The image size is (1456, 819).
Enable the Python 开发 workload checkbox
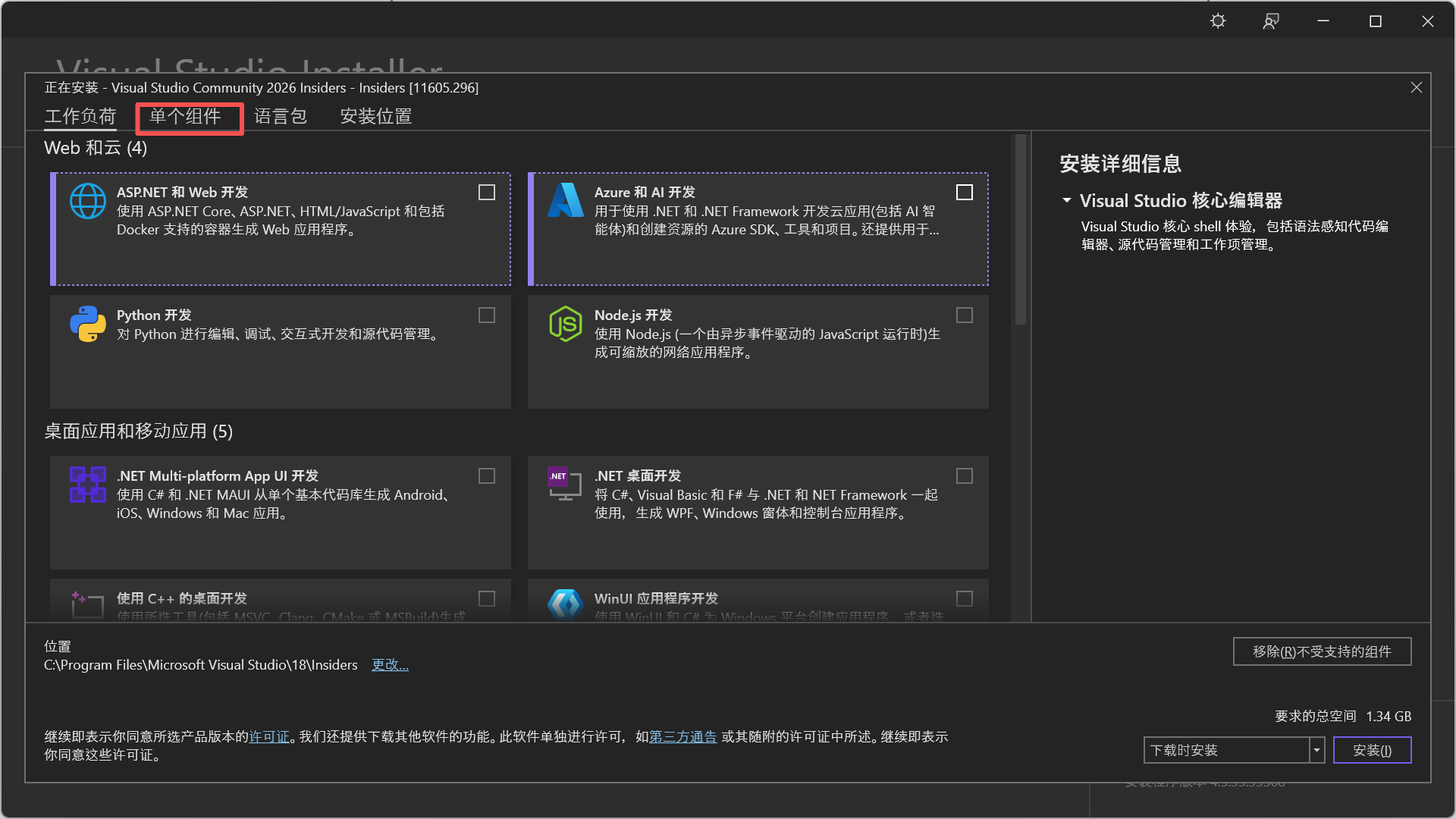click(x=487, y=315)
